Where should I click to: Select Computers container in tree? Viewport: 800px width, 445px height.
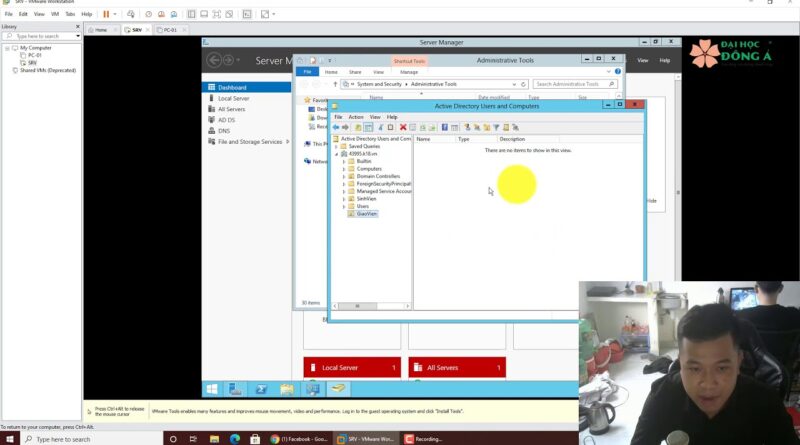(x=368, y=169)
